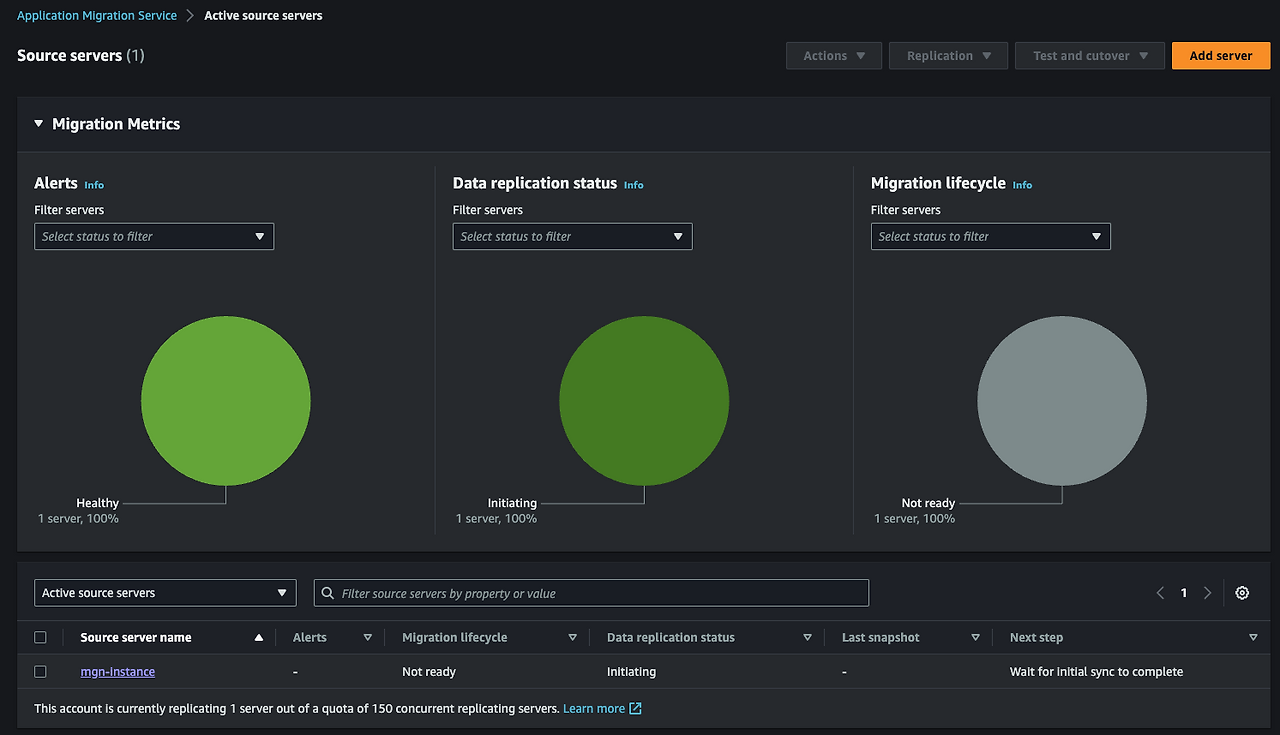Screen dimensions: 1280x735
Task: Open the mgn-instance server link
Action: [118, 672]
